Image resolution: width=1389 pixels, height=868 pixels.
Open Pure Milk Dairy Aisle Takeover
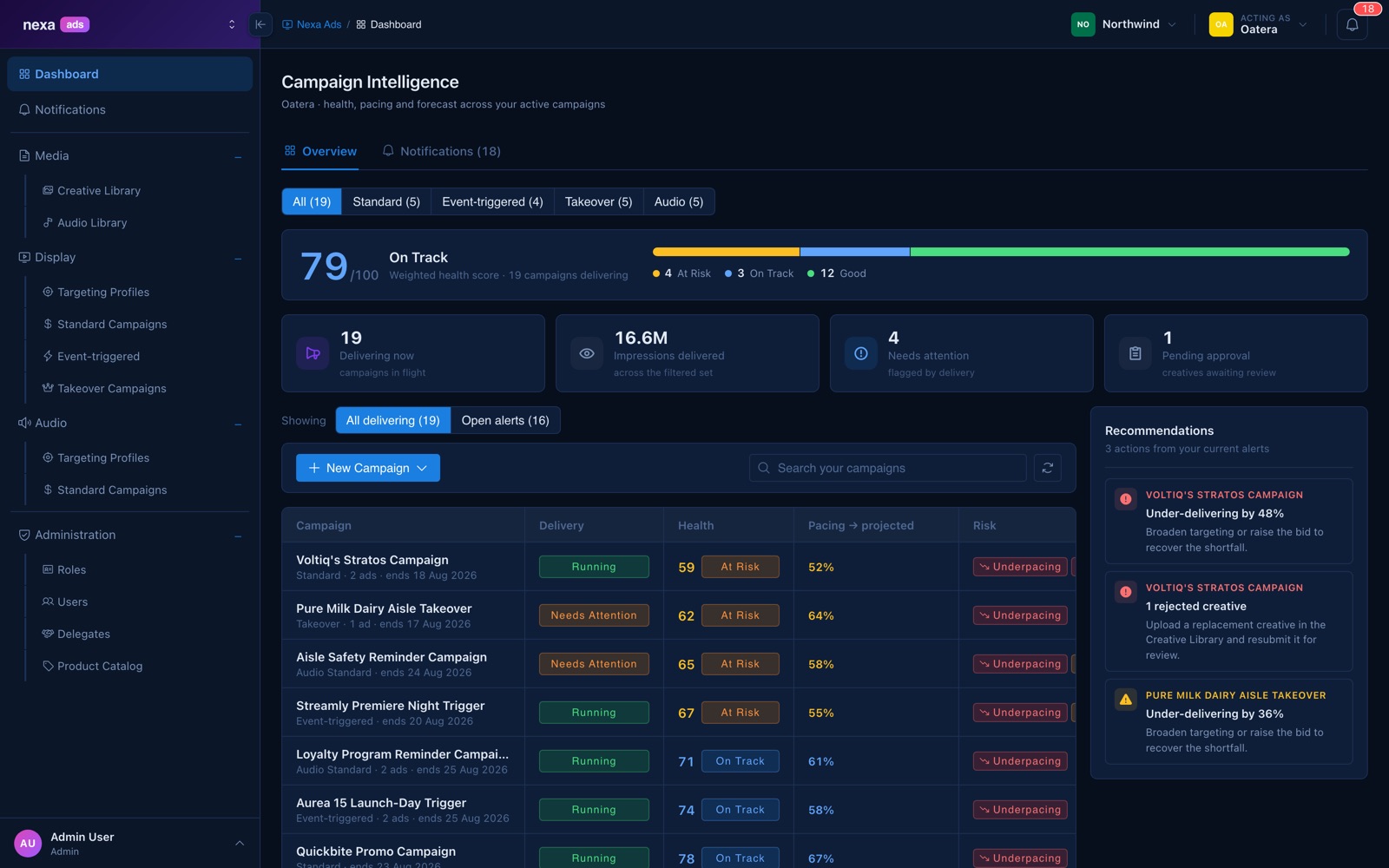679,615
